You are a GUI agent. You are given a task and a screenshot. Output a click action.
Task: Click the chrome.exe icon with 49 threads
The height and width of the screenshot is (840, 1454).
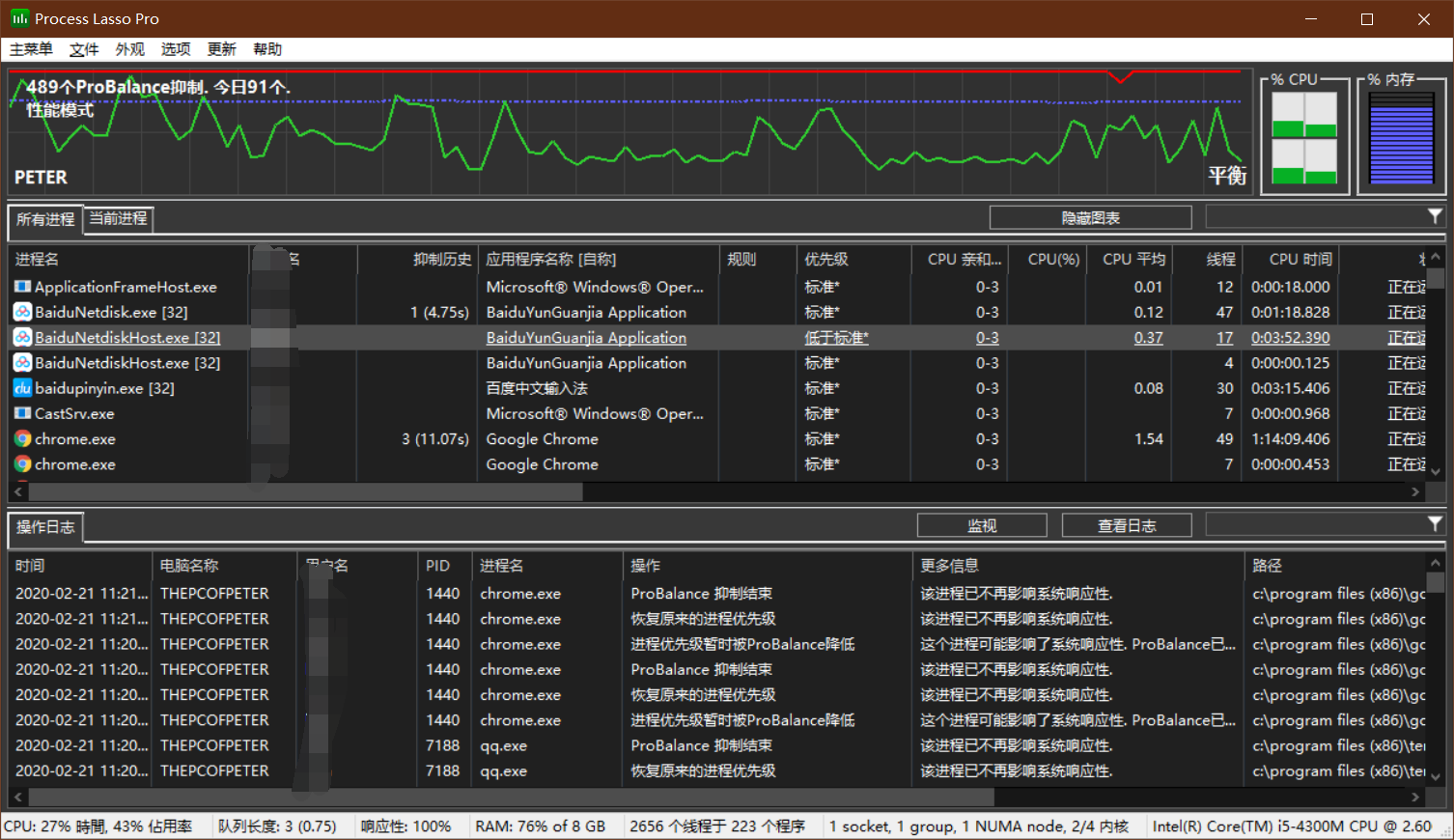(22, 438)
